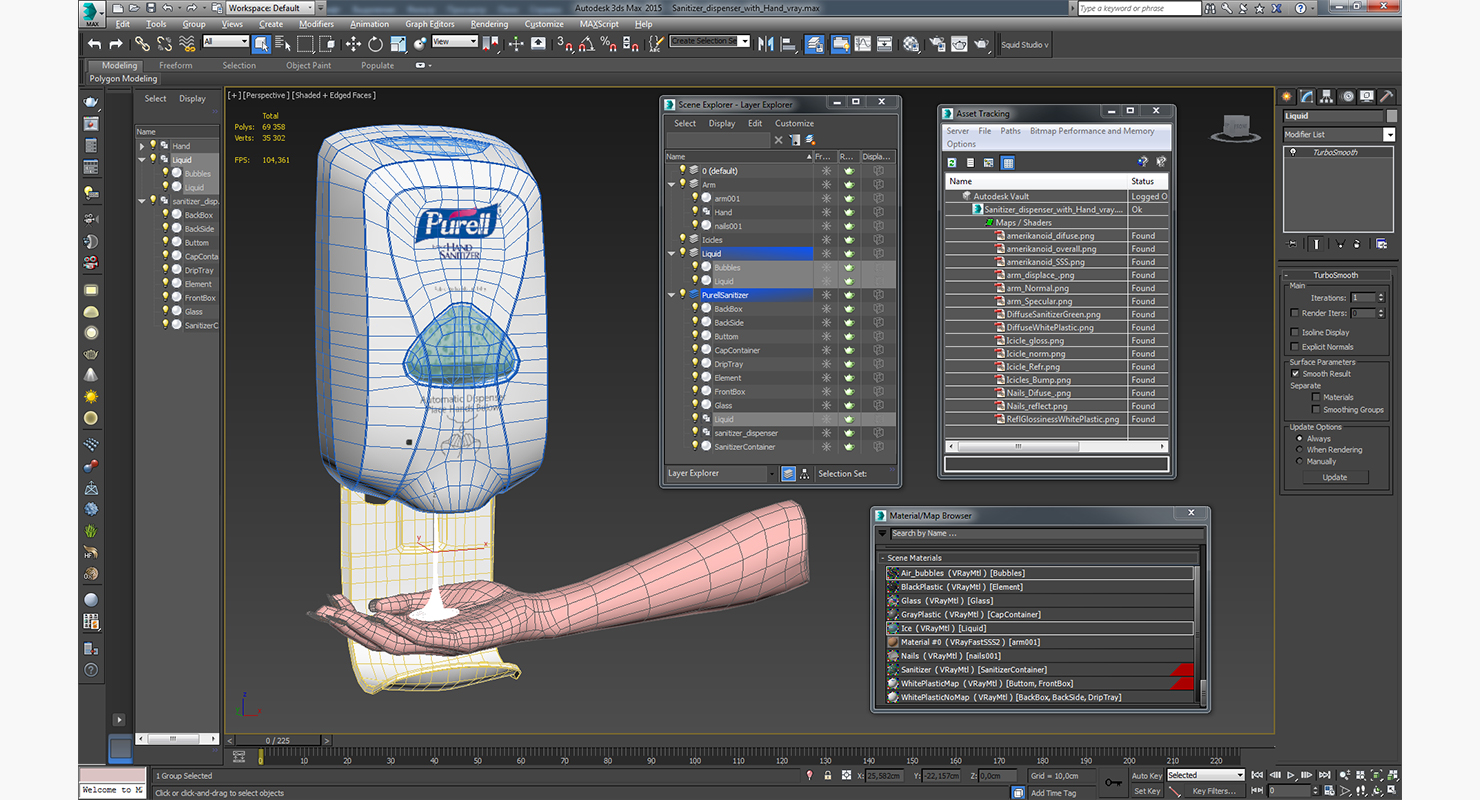Click the time slider 0 / 225 handle
The width and height of the screenshot is (1480, 800).
point(278,740)
